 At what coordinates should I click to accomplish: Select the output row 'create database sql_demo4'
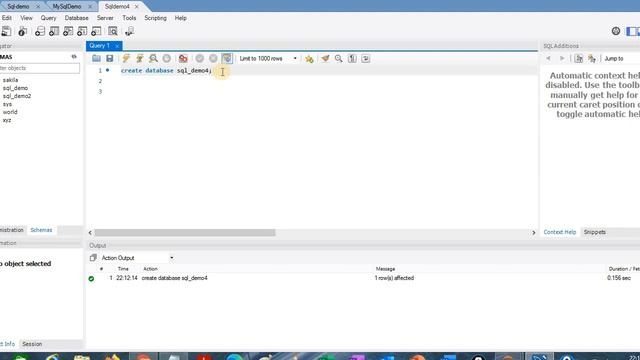362,278
